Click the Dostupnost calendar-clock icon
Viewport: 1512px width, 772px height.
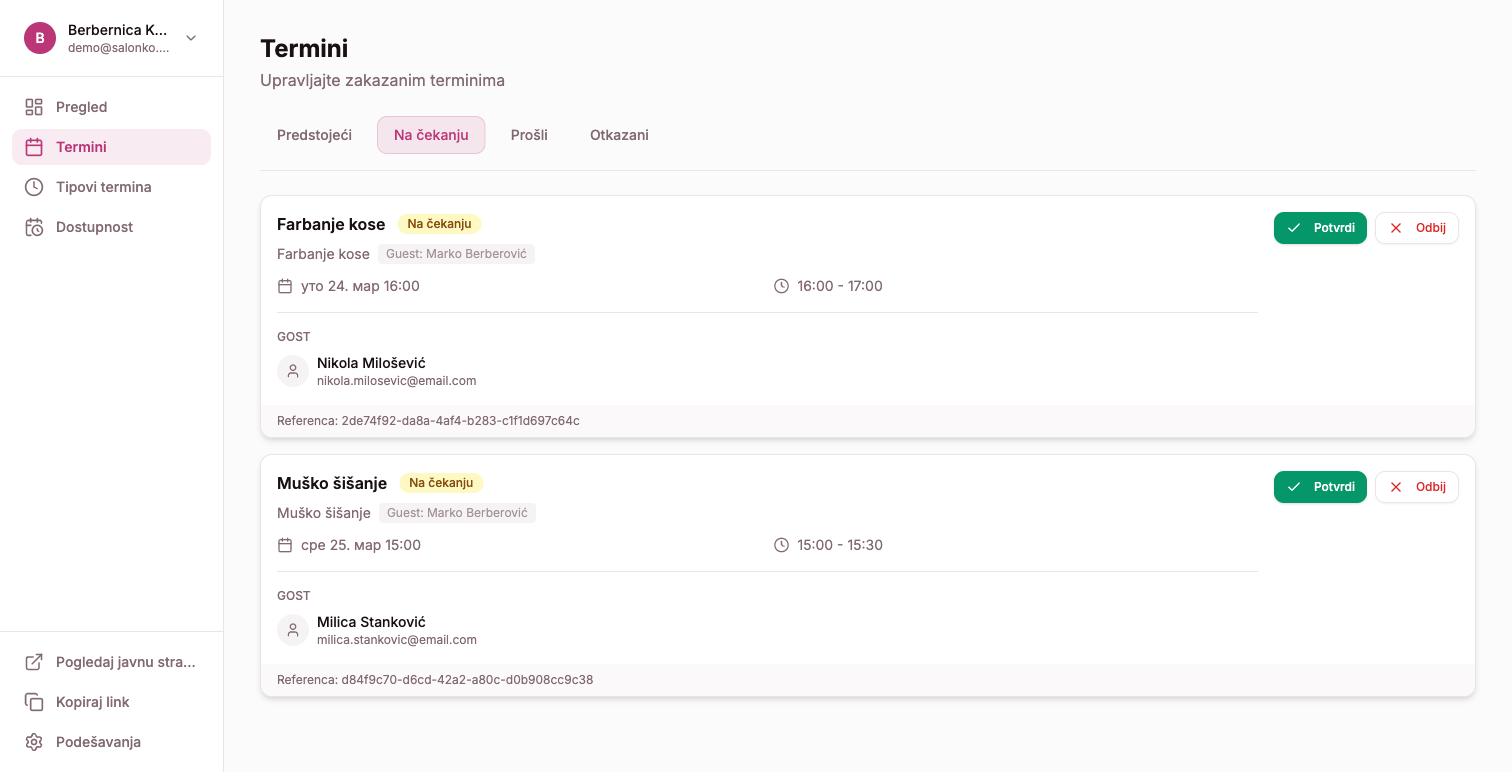[x=34, y=227]
